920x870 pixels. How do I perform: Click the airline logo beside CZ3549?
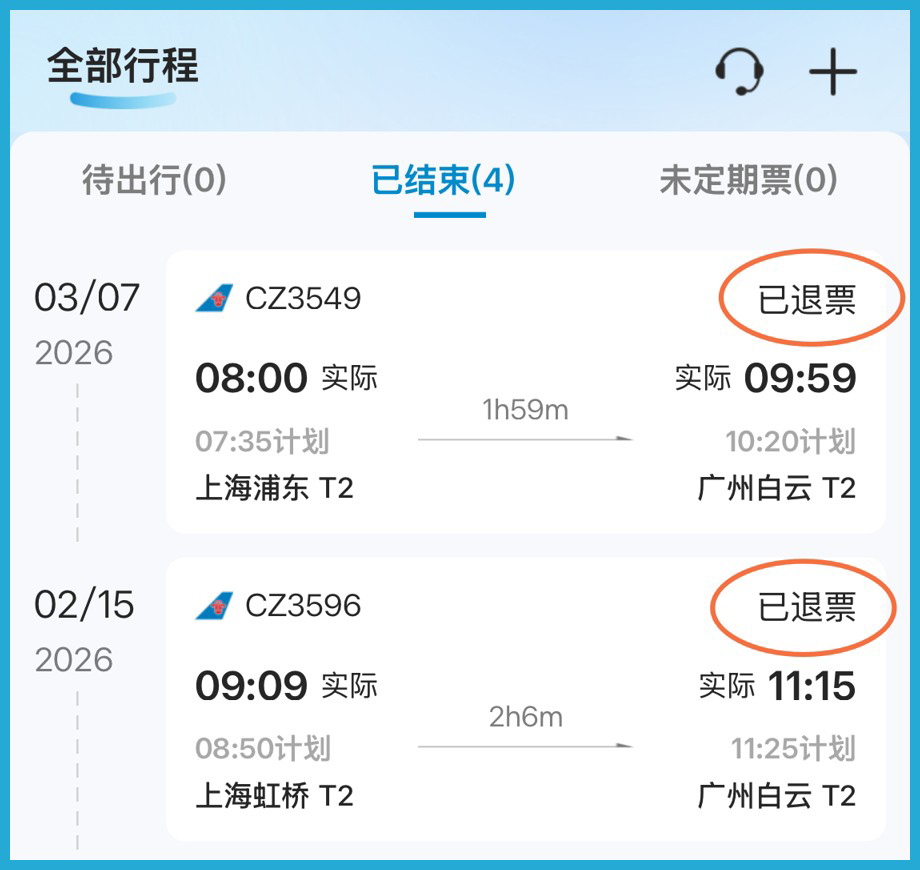tap(213, 298)
